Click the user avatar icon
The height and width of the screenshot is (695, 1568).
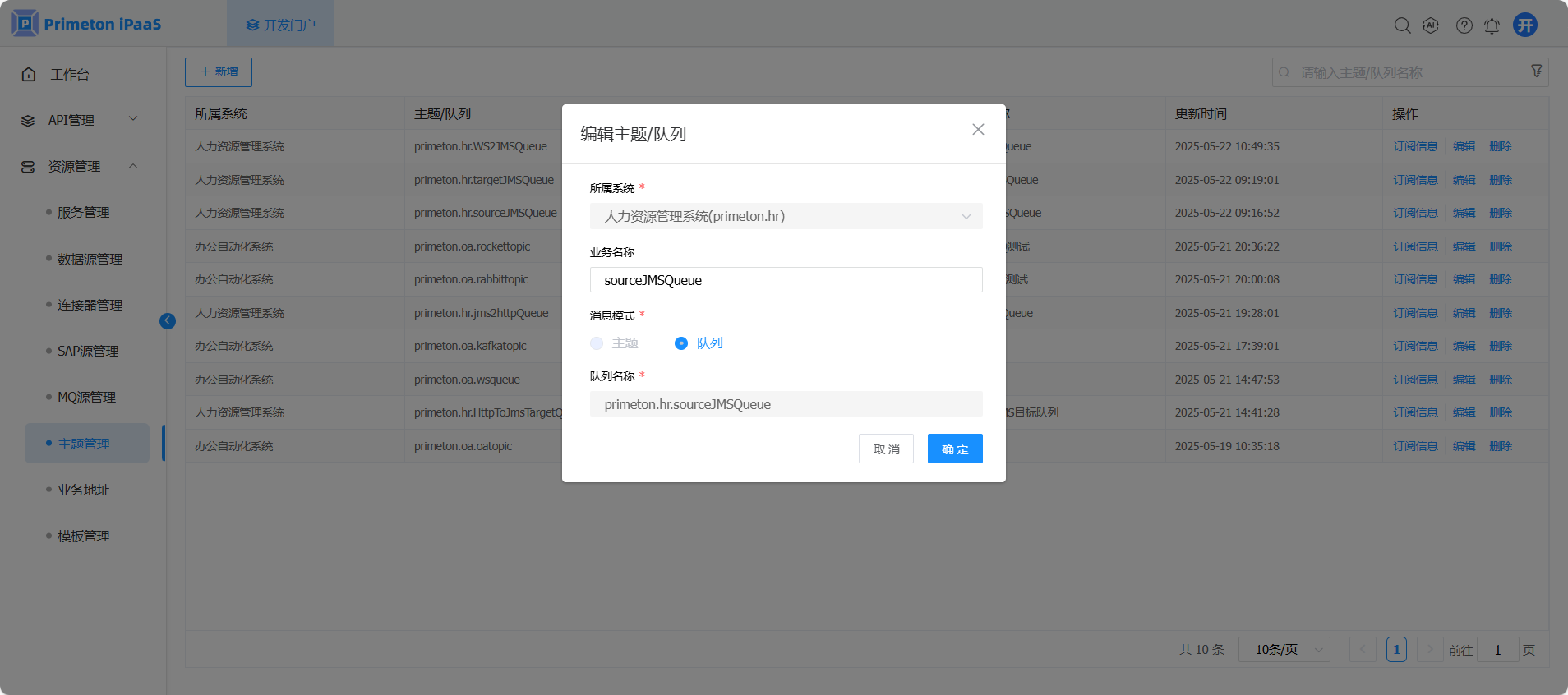click(1525, 25)
